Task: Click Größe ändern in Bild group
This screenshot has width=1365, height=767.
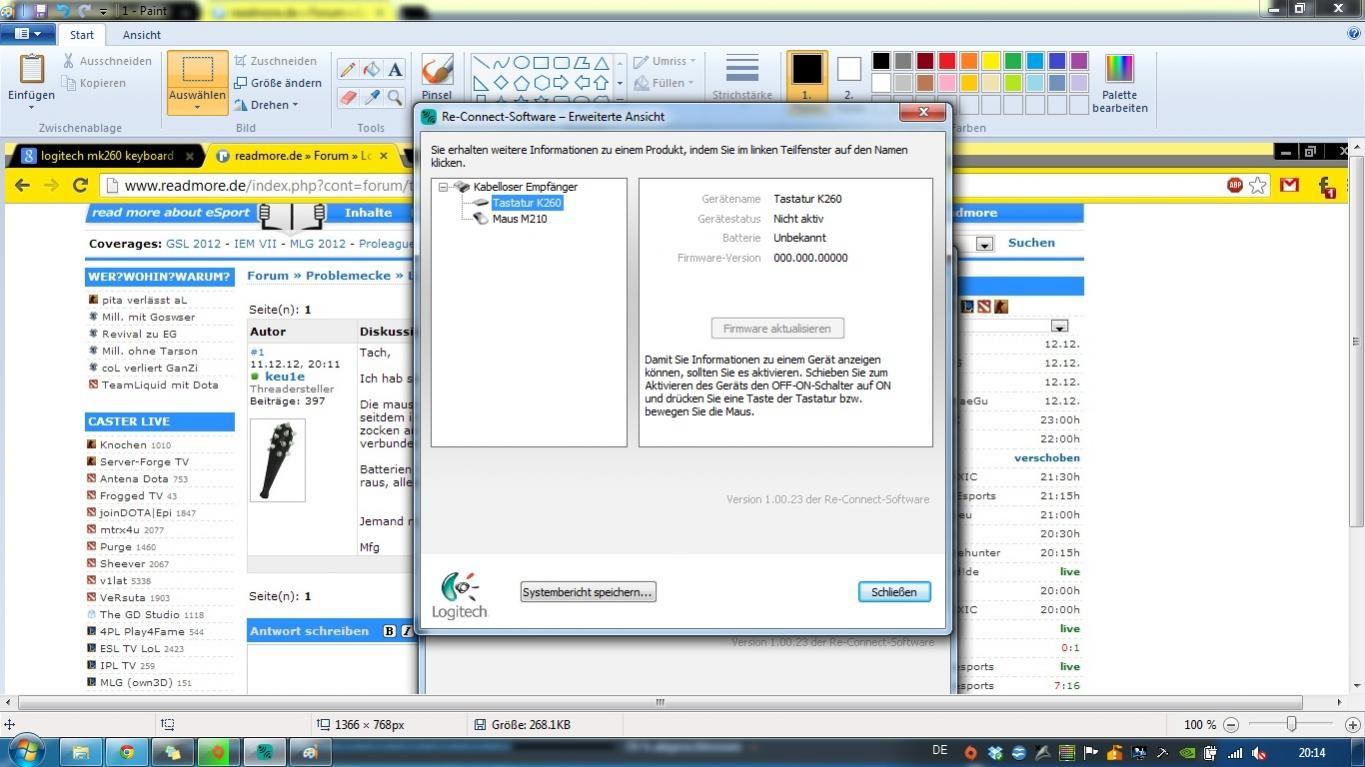Action: point(278,83)
